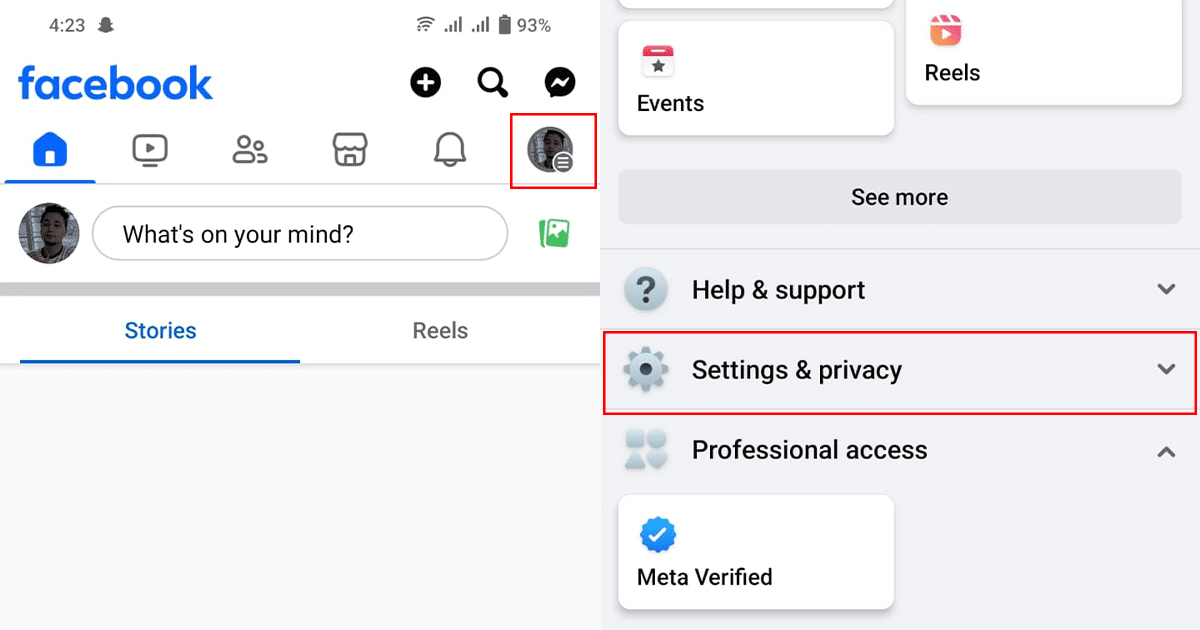Expand the Settings & privacy section
The height and width of the screenshot is (630, 1200).
[x=1165, y=370]
